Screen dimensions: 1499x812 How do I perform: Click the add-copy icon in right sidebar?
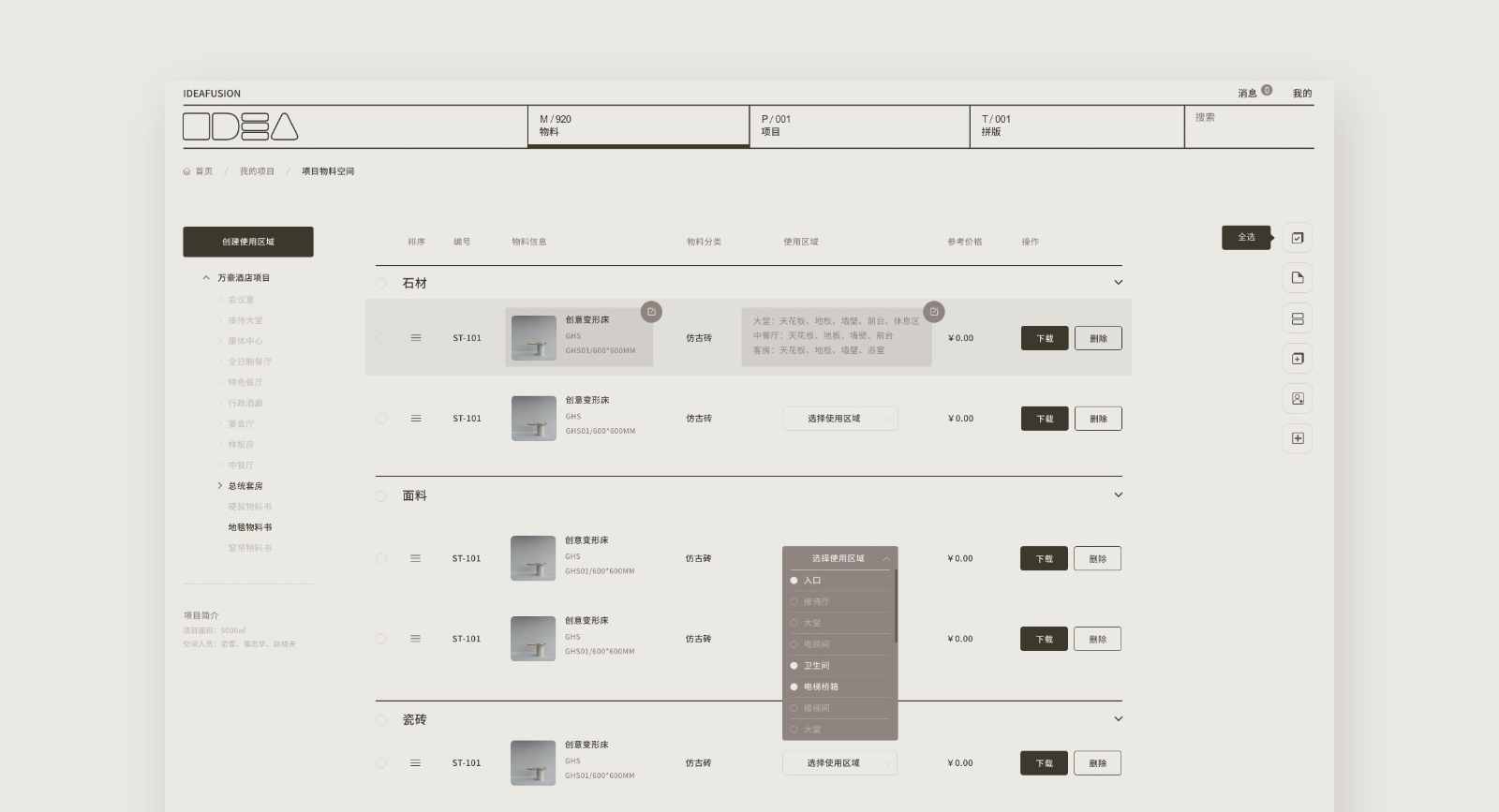click(1297, 359)
